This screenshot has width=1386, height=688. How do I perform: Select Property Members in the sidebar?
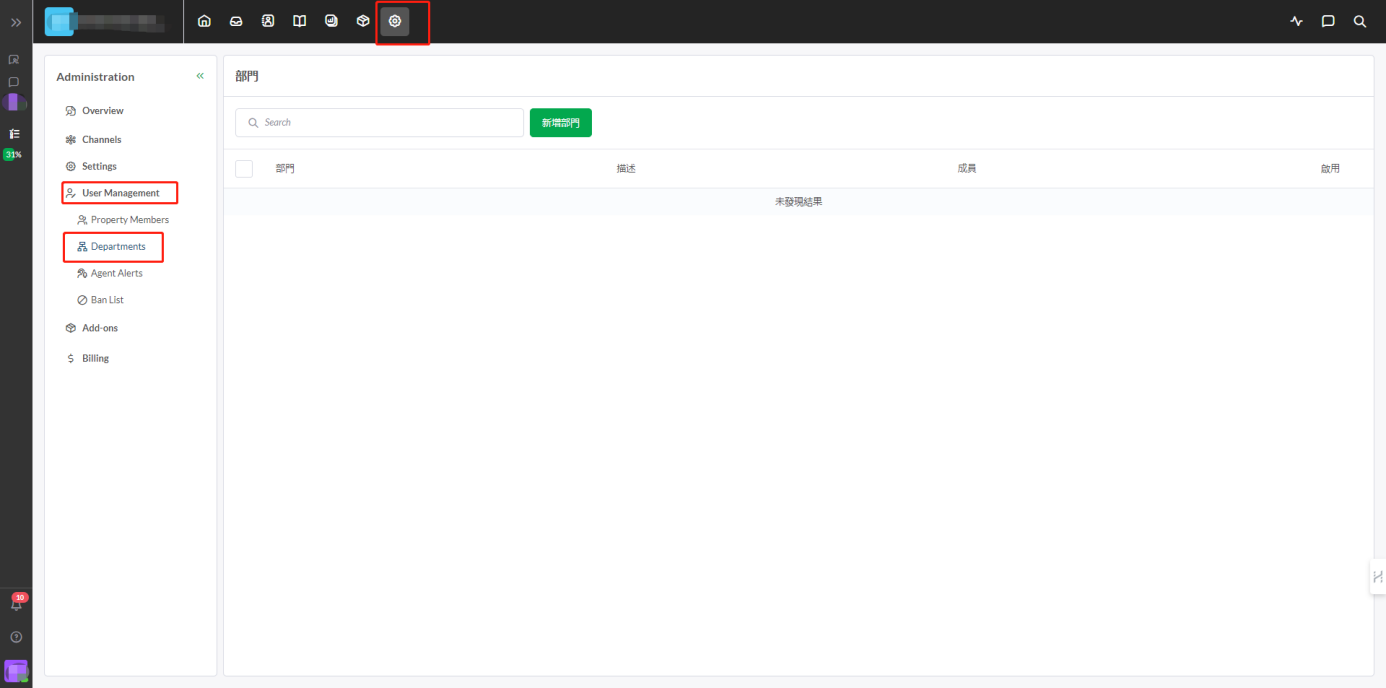click(x=129, y=220)
